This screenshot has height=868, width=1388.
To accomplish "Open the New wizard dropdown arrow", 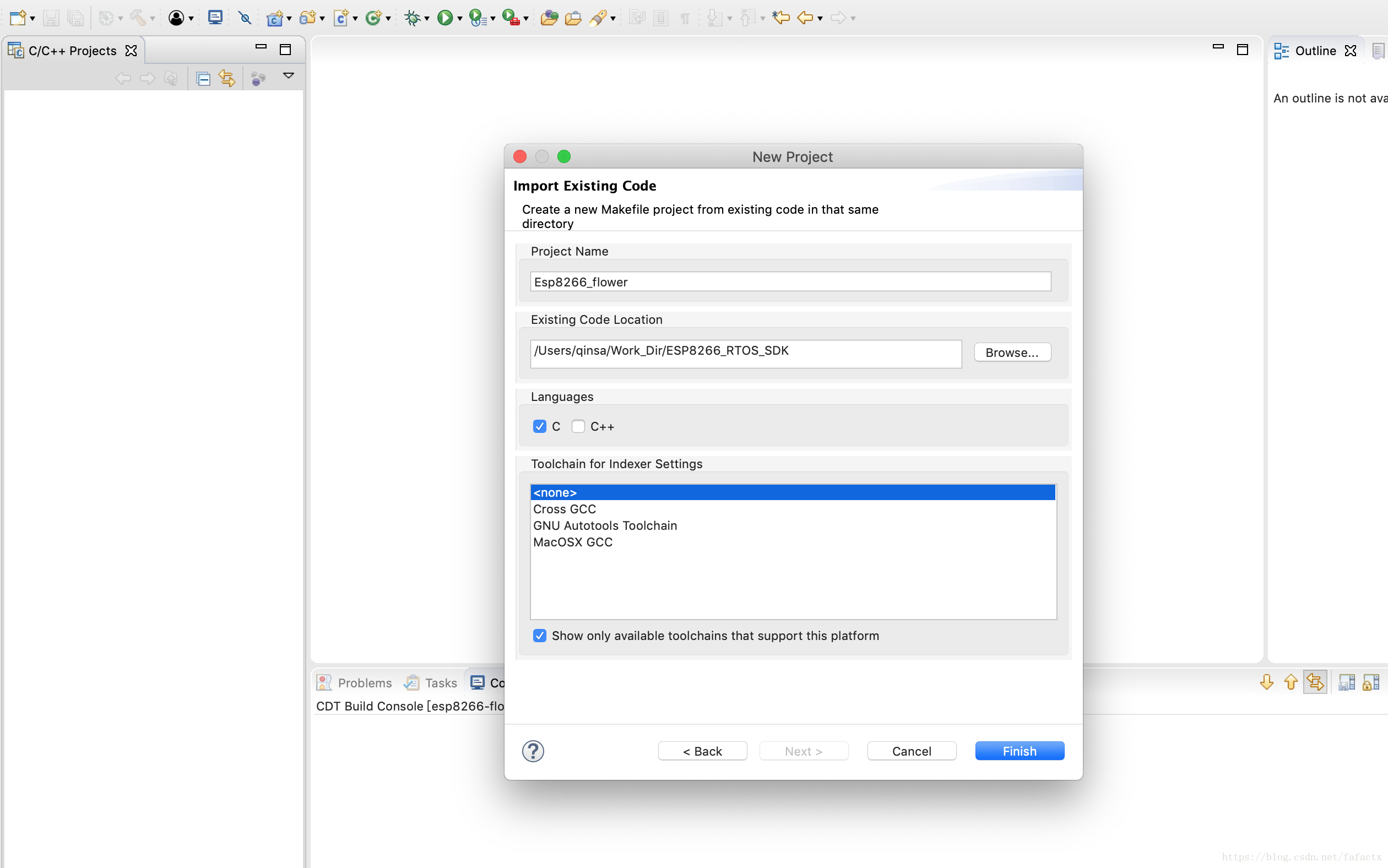I will click(32, 19).
